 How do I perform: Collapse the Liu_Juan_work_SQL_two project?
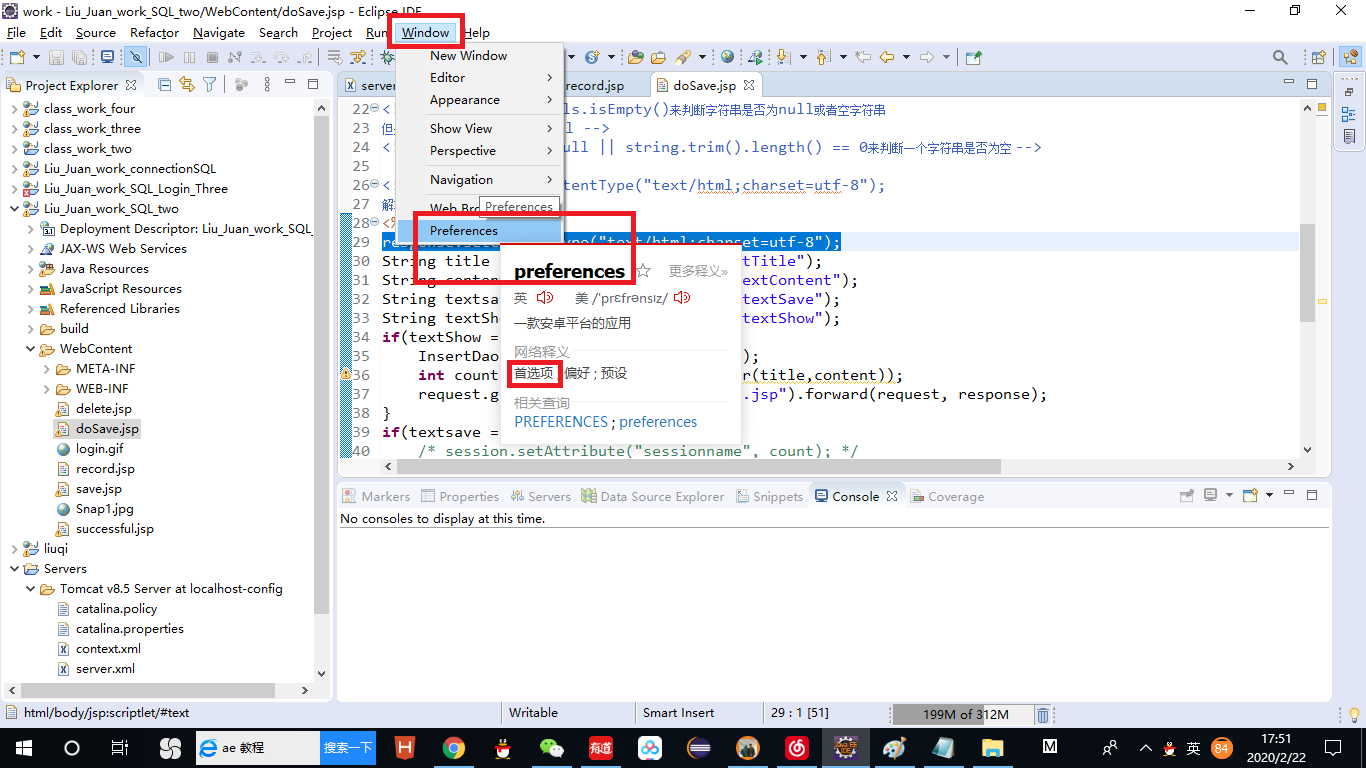pos(14,209)
